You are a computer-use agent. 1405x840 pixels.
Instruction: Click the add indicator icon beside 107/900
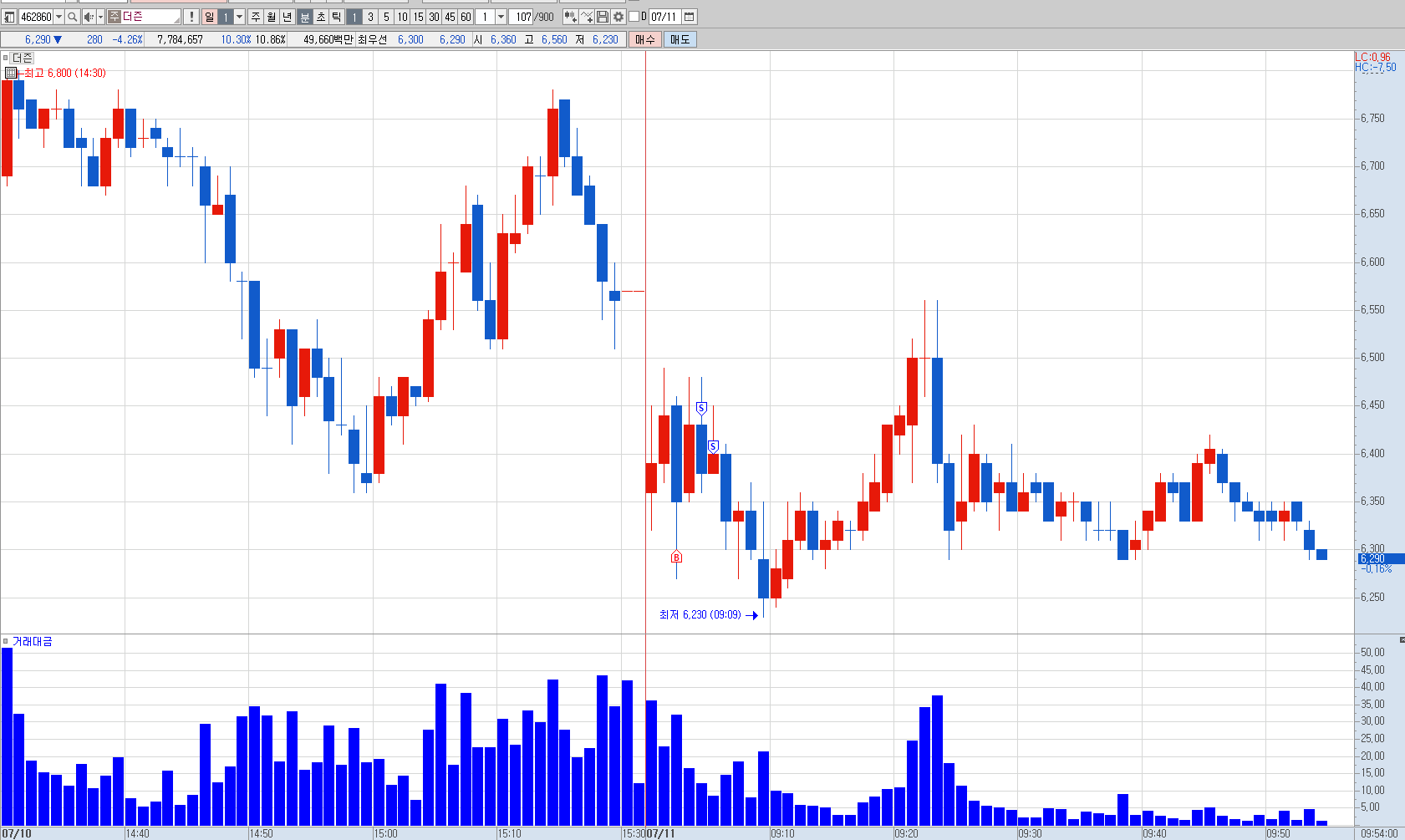[x=571, y=17]
